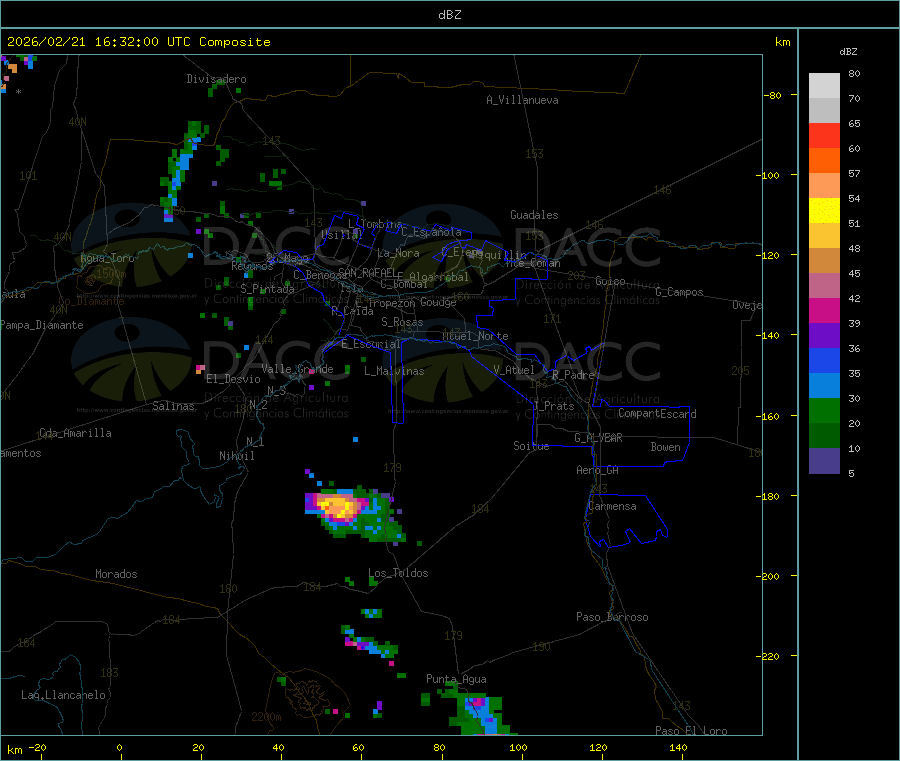
Task: Click the timestamp 2026/02/21 16:32:00 UTC Composite
Action: 138,42
